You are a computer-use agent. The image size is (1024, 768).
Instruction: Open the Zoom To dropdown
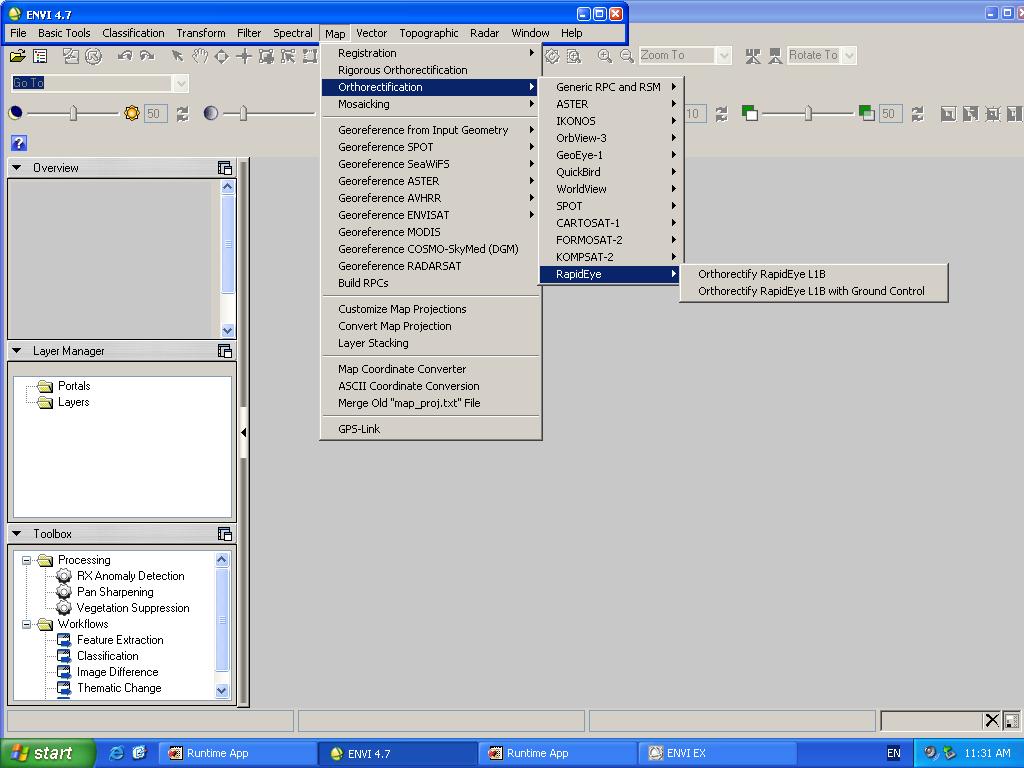coord(724,56)
